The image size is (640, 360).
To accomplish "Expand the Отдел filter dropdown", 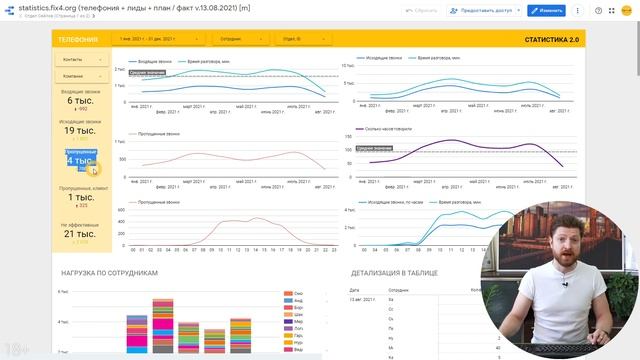I will coord(304,39).
